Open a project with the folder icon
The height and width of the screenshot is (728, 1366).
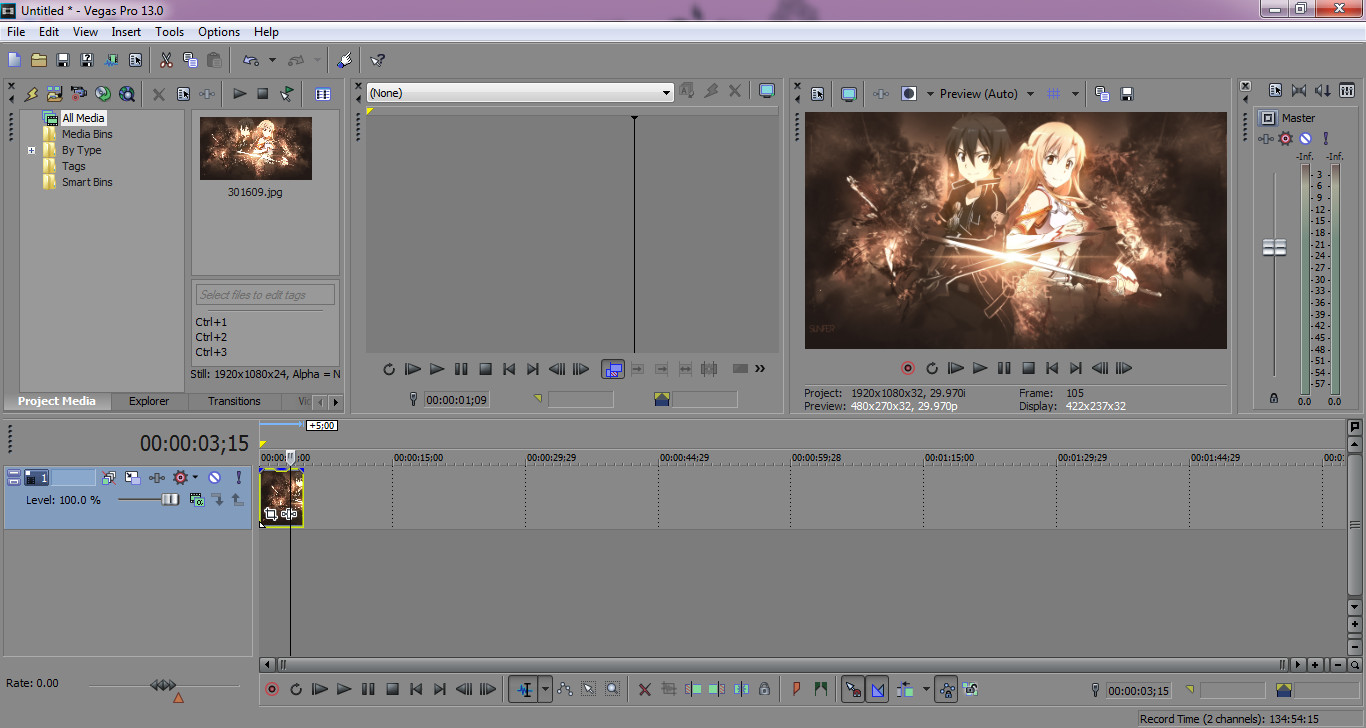(x=39, y=60)
